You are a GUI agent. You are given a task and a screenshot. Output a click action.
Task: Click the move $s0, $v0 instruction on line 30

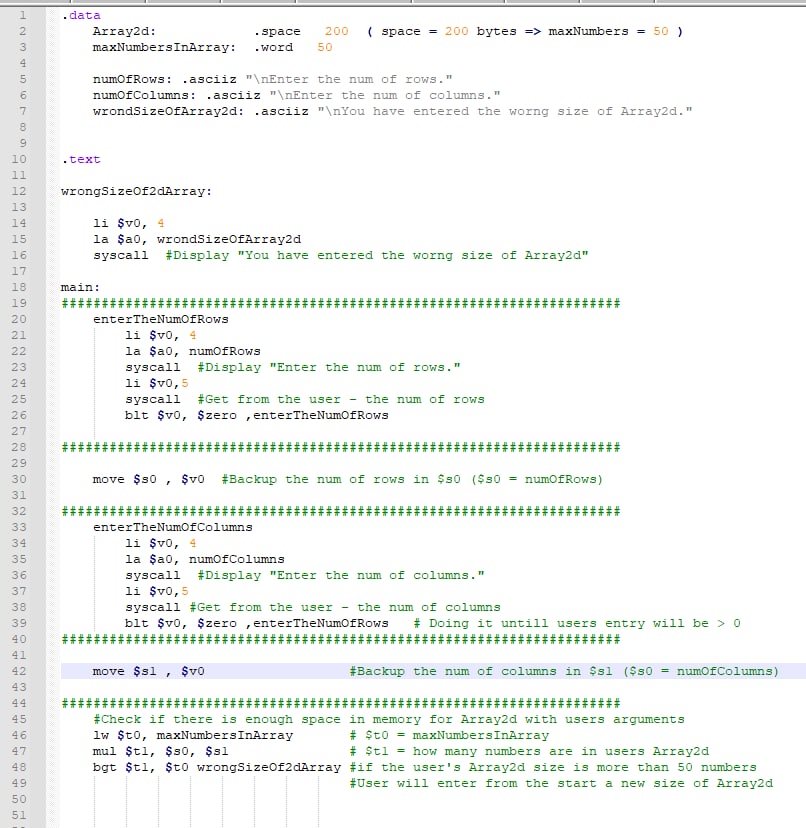pyautogui.click(x=148, y=479)
